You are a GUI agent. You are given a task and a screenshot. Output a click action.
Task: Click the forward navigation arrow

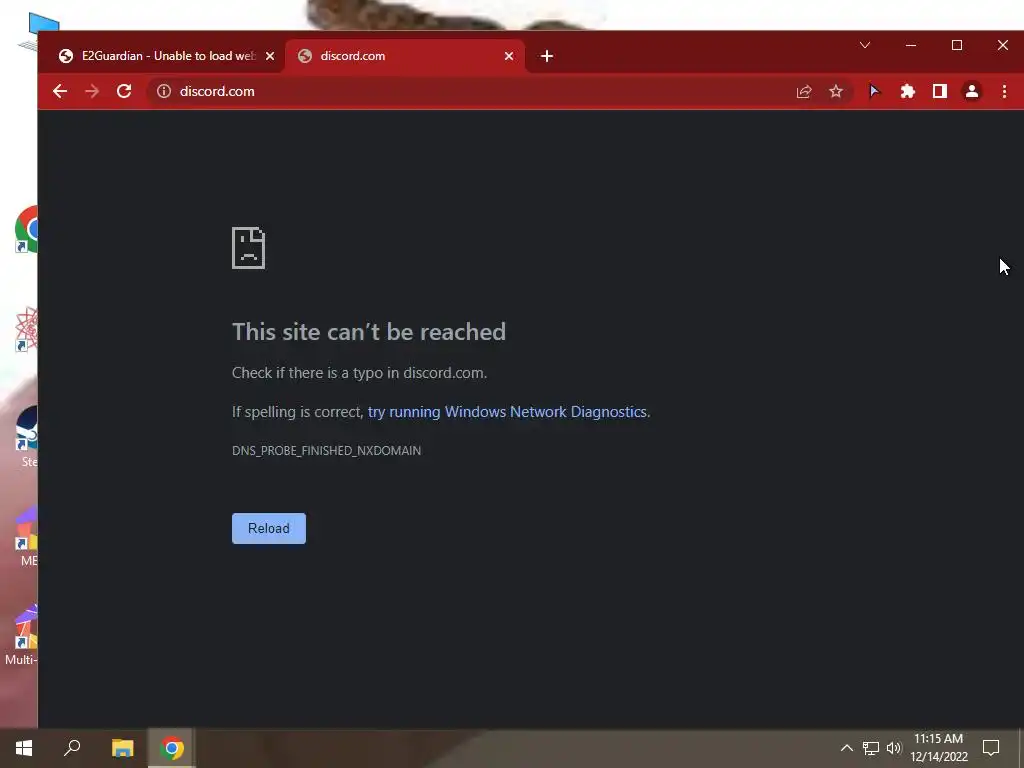(x=92, y=91)
